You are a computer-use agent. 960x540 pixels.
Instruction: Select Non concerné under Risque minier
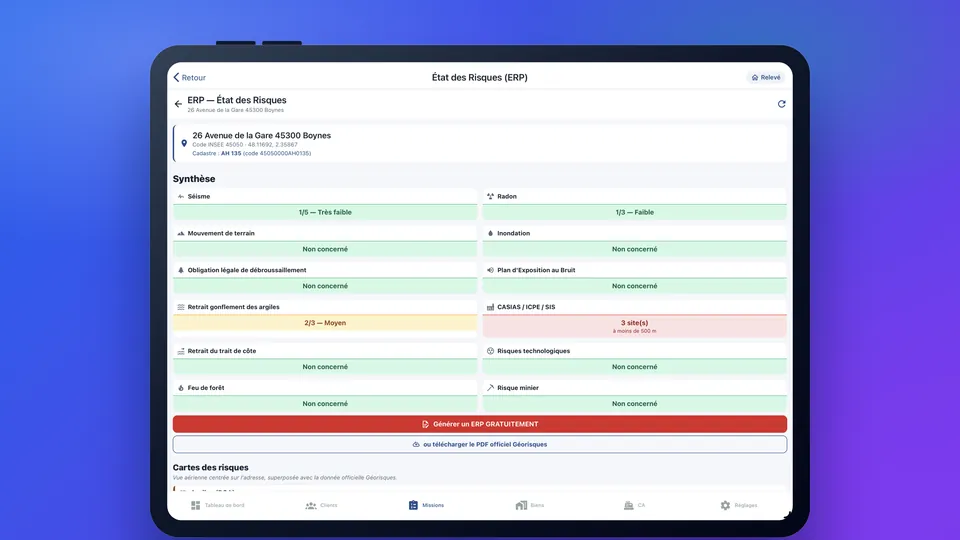(x=634, y=403)
